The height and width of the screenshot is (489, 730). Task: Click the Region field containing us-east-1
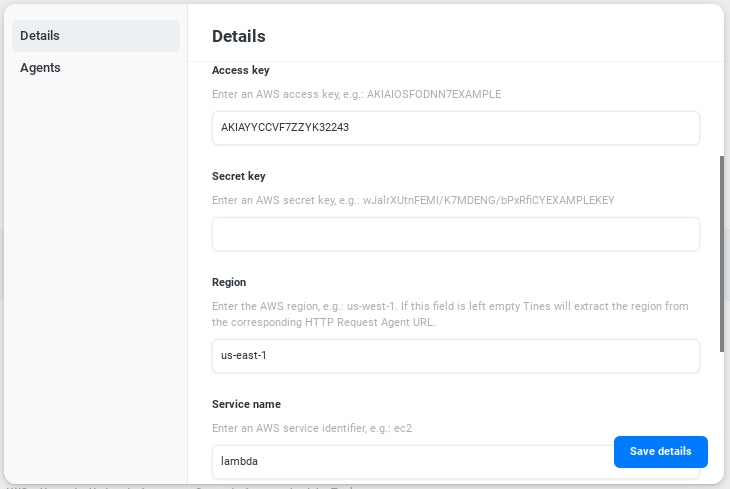coord(455,356)
